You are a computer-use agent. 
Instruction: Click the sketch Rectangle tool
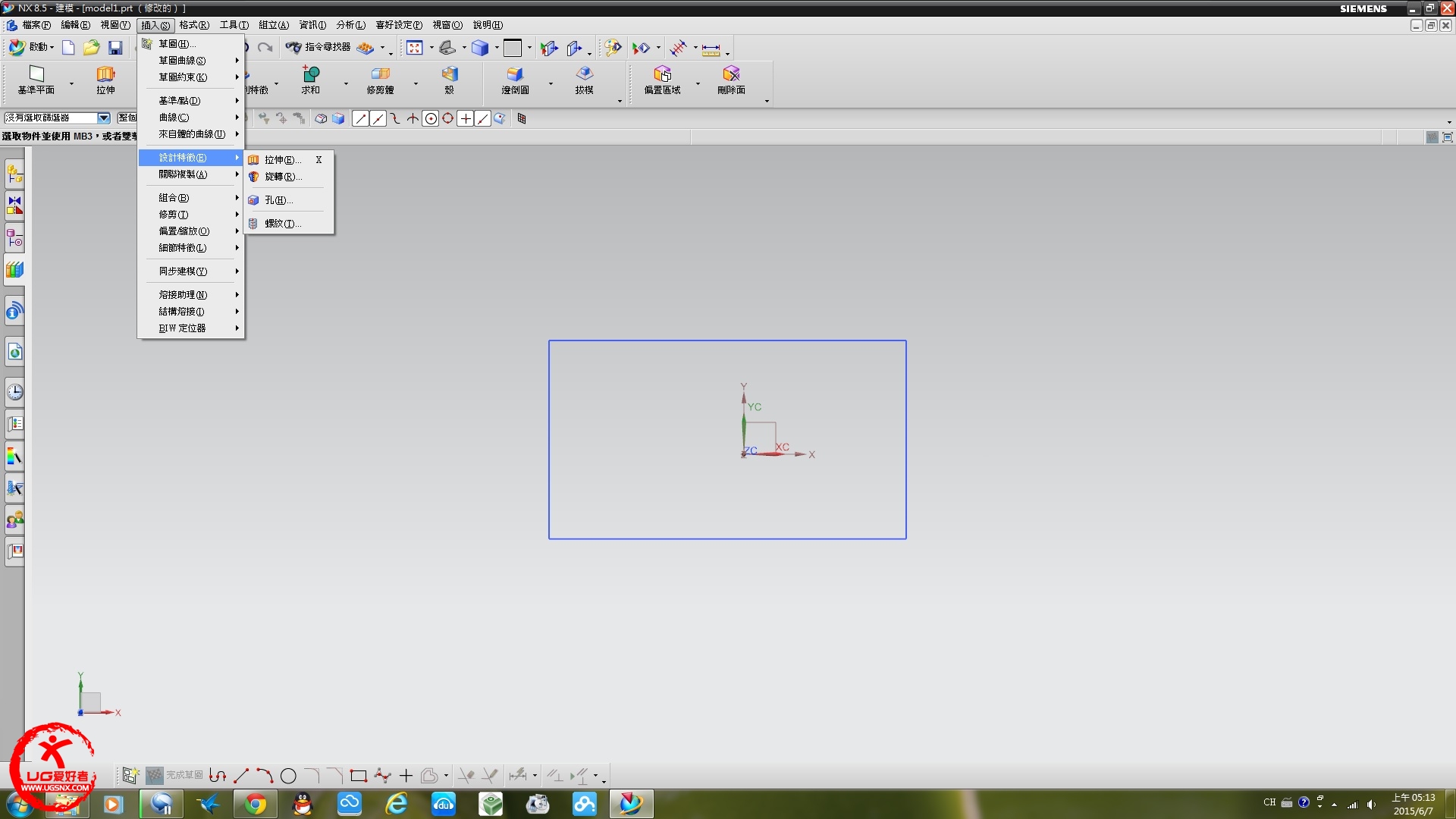359,775
